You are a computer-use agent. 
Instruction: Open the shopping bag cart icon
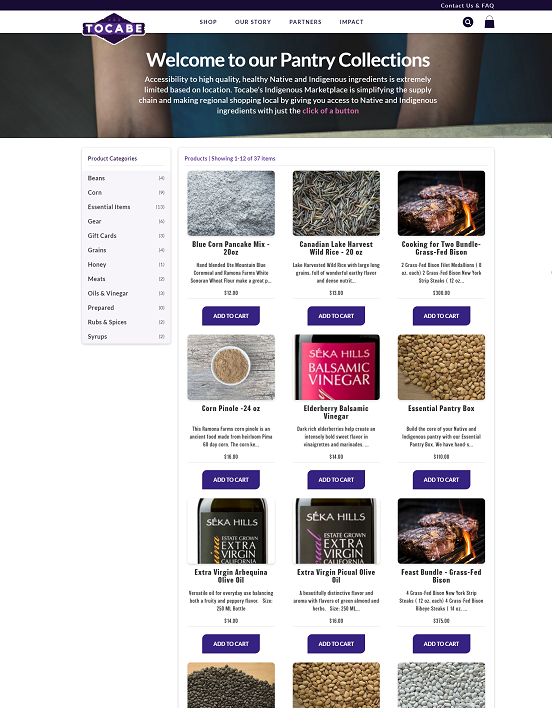pyautogui.click(x=489, y=22)
